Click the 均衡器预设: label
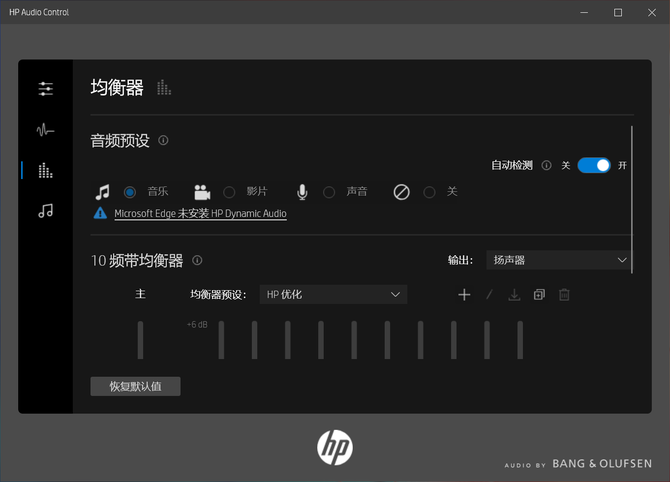The image size is (670, 482). click(x=218, y=294)
